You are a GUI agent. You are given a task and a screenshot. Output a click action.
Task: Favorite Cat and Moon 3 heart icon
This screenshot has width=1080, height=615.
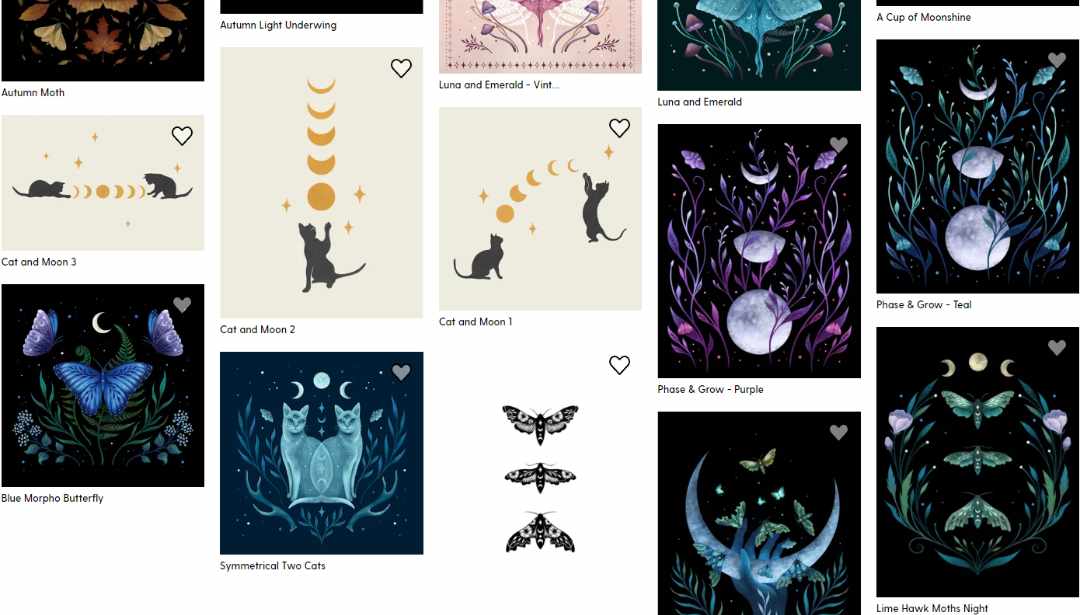pyautogui.click(x=182, y=136)
